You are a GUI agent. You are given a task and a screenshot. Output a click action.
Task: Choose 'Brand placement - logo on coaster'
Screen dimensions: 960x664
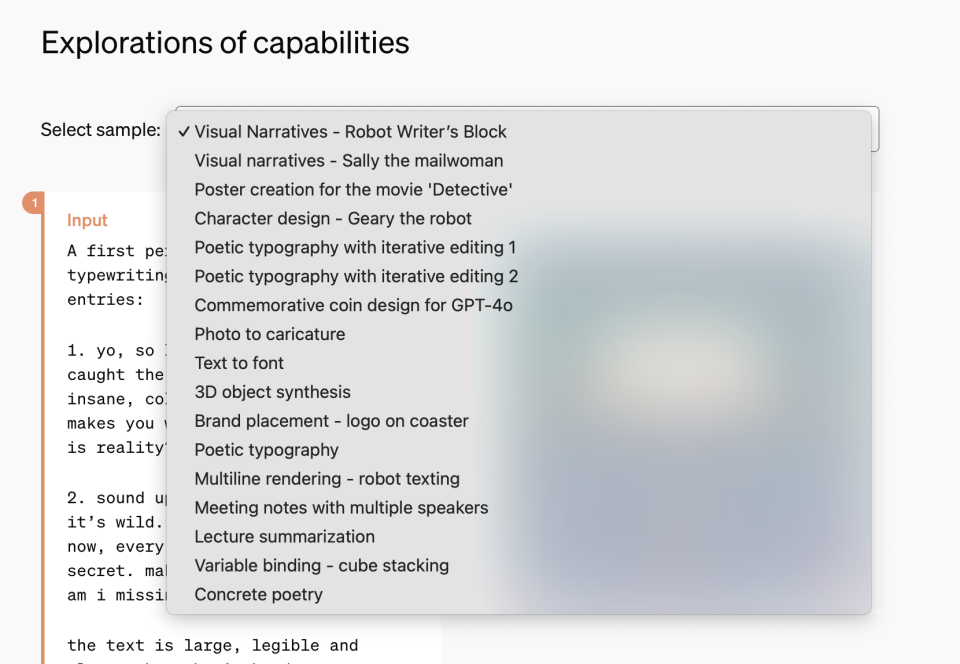click(x=331, y=422)
